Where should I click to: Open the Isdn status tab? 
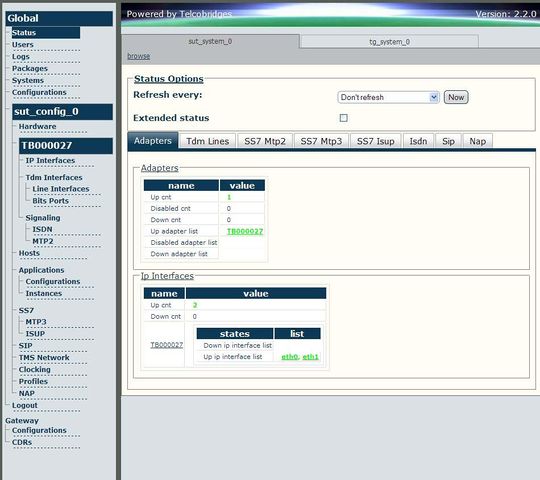[x=418, y=141]
